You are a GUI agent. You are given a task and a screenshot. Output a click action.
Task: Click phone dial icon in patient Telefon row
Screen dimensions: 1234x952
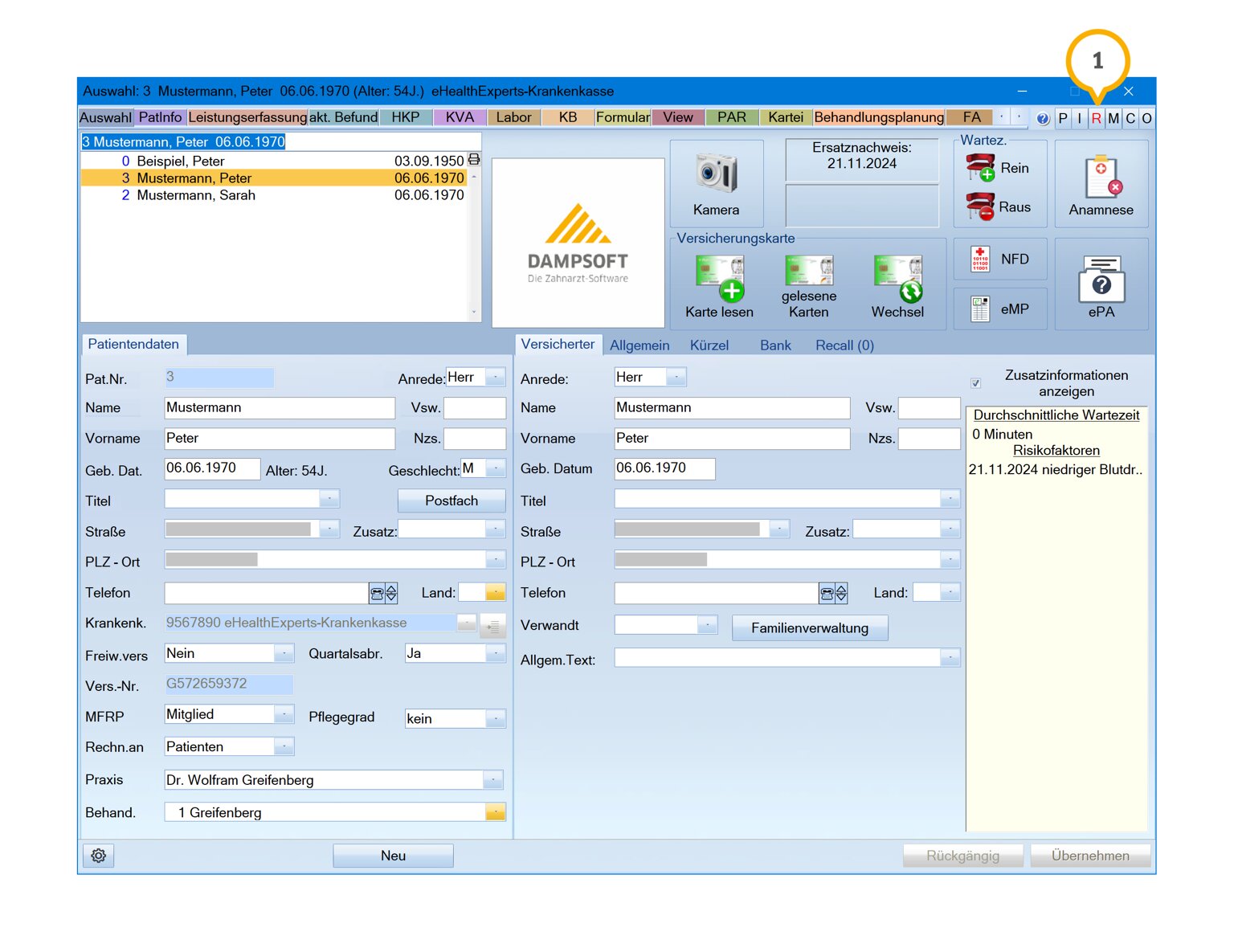376,594
